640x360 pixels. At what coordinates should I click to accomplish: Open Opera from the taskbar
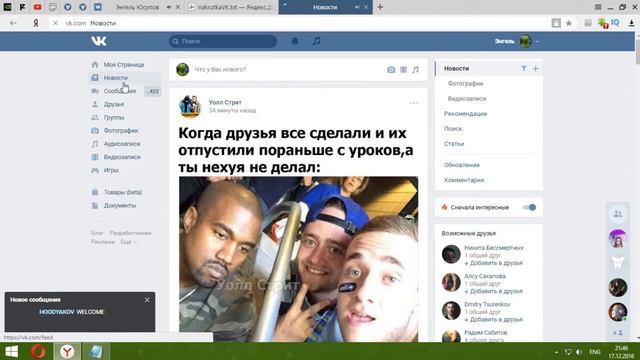point(38,351)
